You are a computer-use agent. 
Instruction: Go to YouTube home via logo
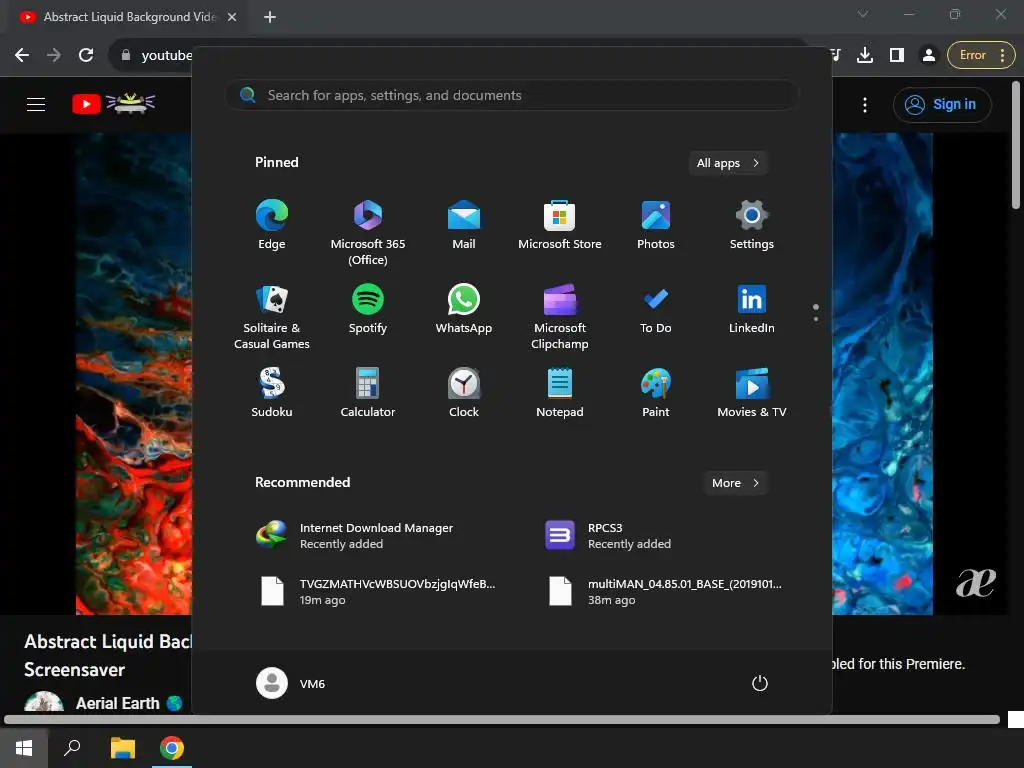[113, 103]
